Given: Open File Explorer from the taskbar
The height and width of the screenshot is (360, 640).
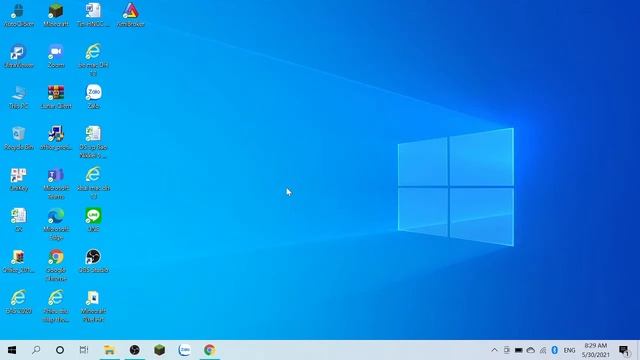Looking at the screenshot, I should coord(109,350).
